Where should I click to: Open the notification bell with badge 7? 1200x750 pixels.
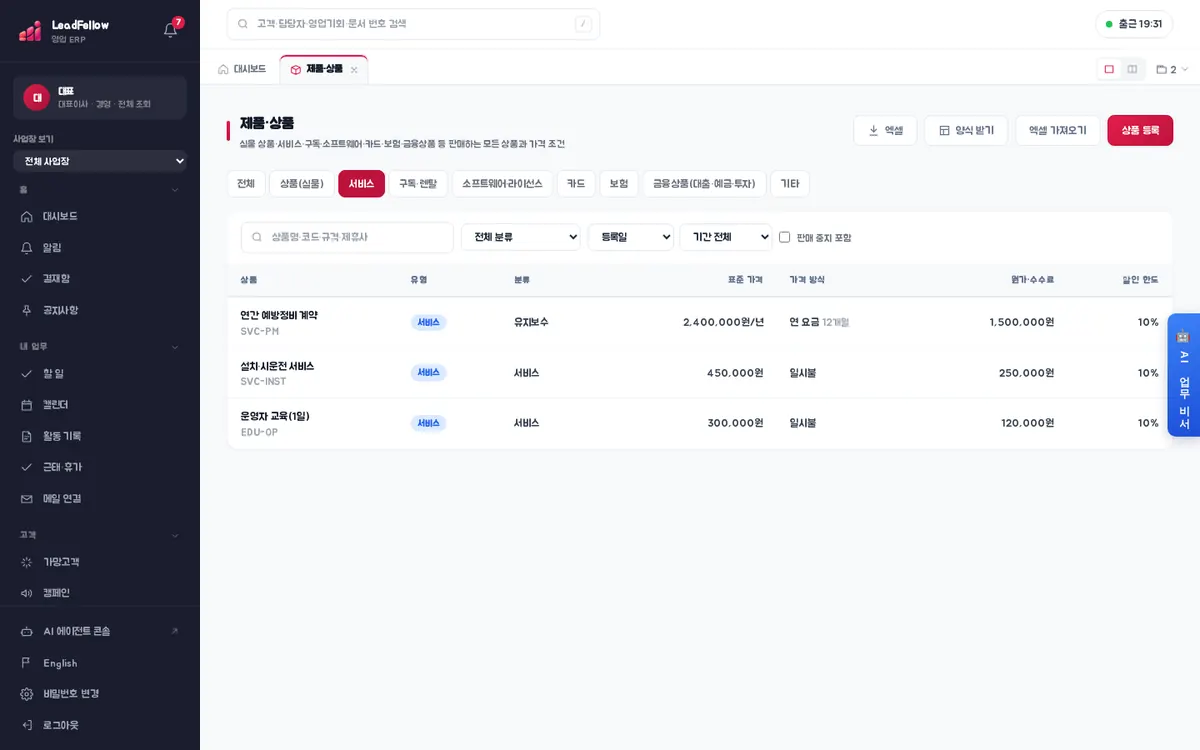click(x=171, y=30)
